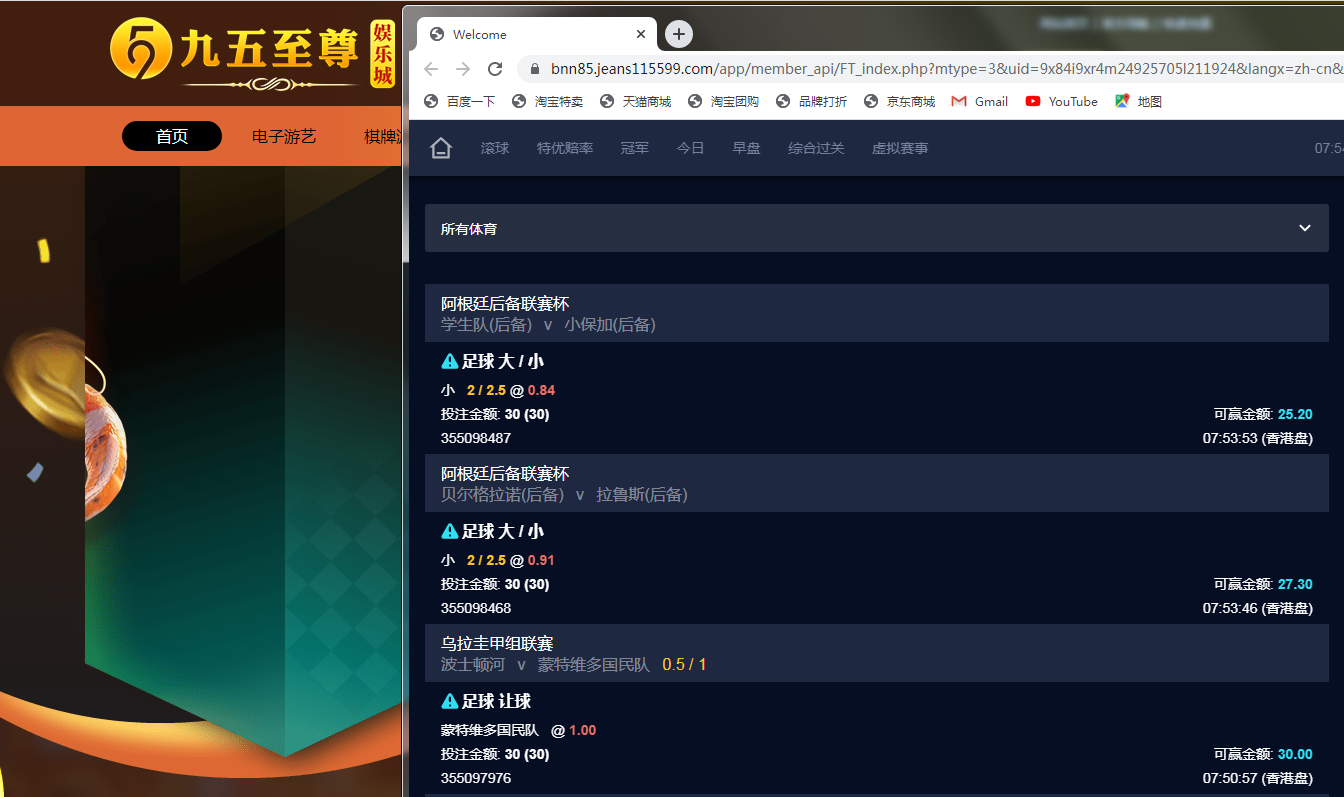Screen dimensions: 1344x797
Task: Close the Welcome tab
Action: [641, 34]
